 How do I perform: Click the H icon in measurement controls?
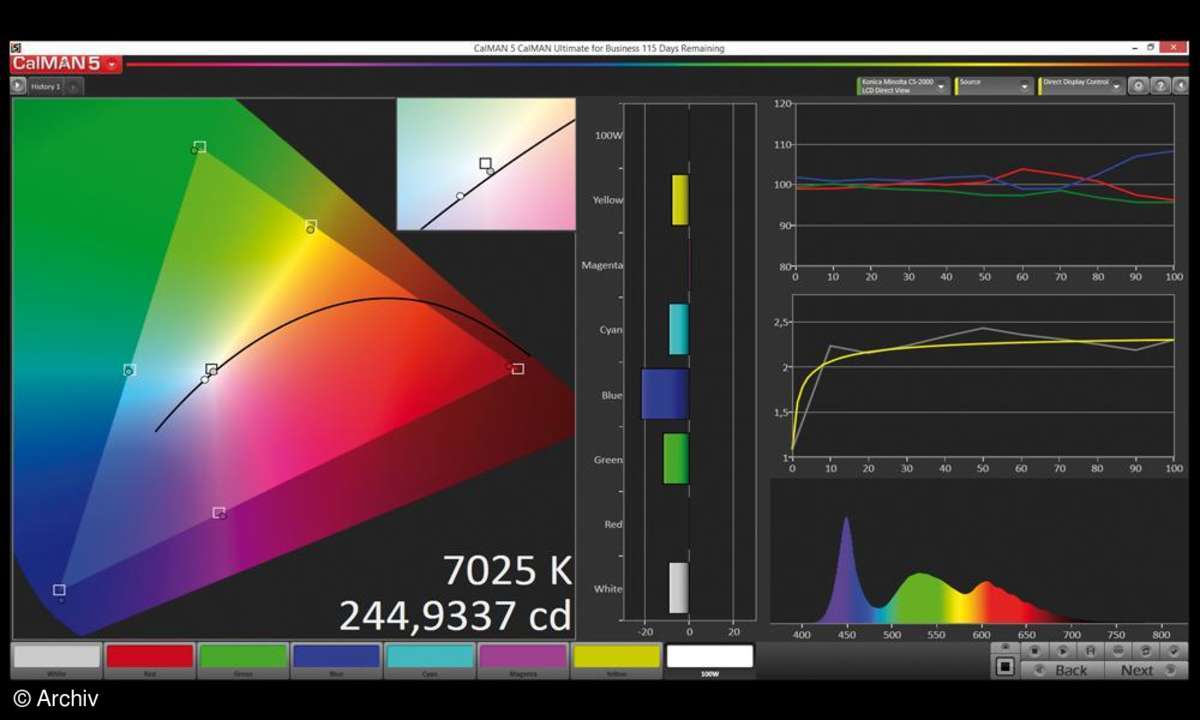click(1090, 650)
